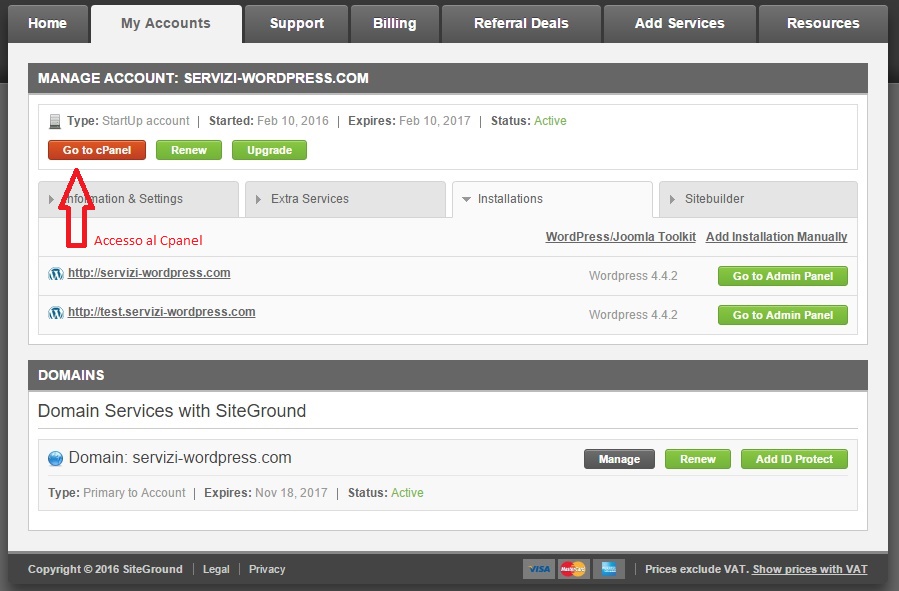Click the domain Status: Active text
The image size is (899, 591).
tap(386, 493)
